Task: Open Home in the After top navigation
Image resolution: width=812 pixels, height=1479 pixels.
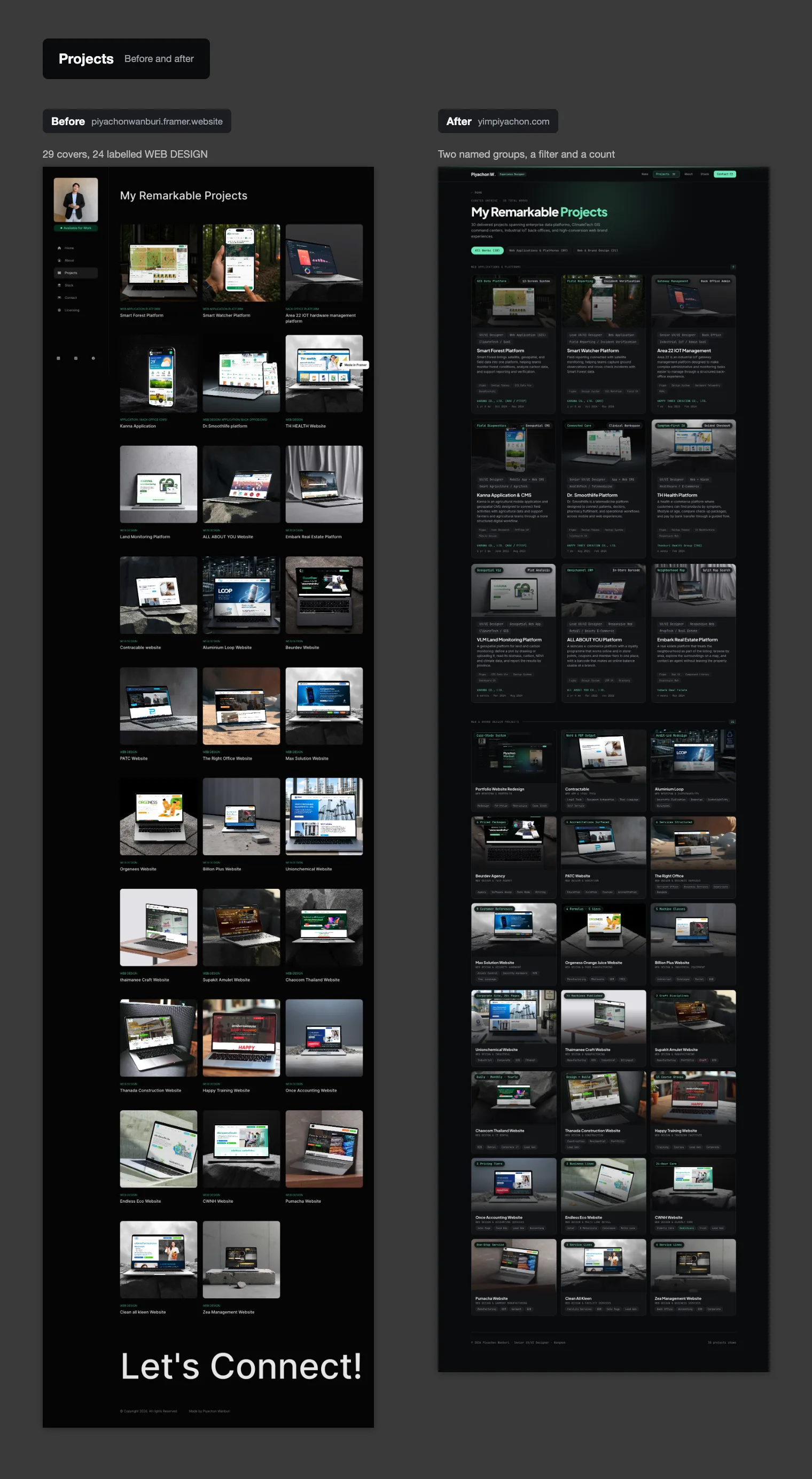Action: click(644, 174)
